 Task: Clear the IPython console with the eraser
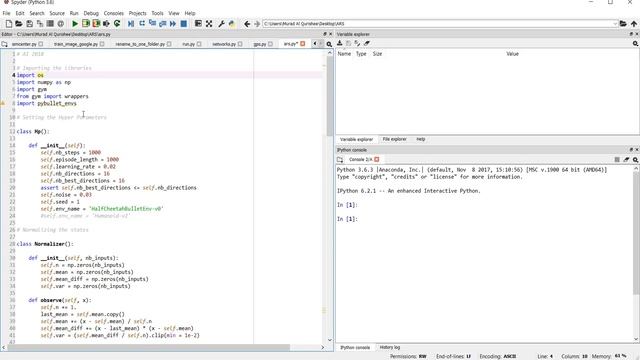(627, 160)
